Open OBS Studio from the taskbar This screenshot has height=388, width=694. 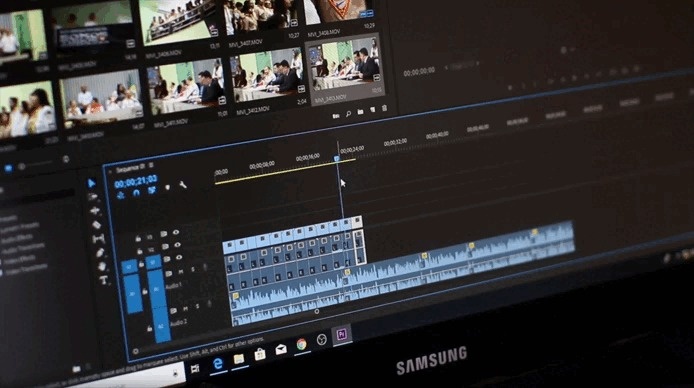pyautogui.click(x=322, y=339)
